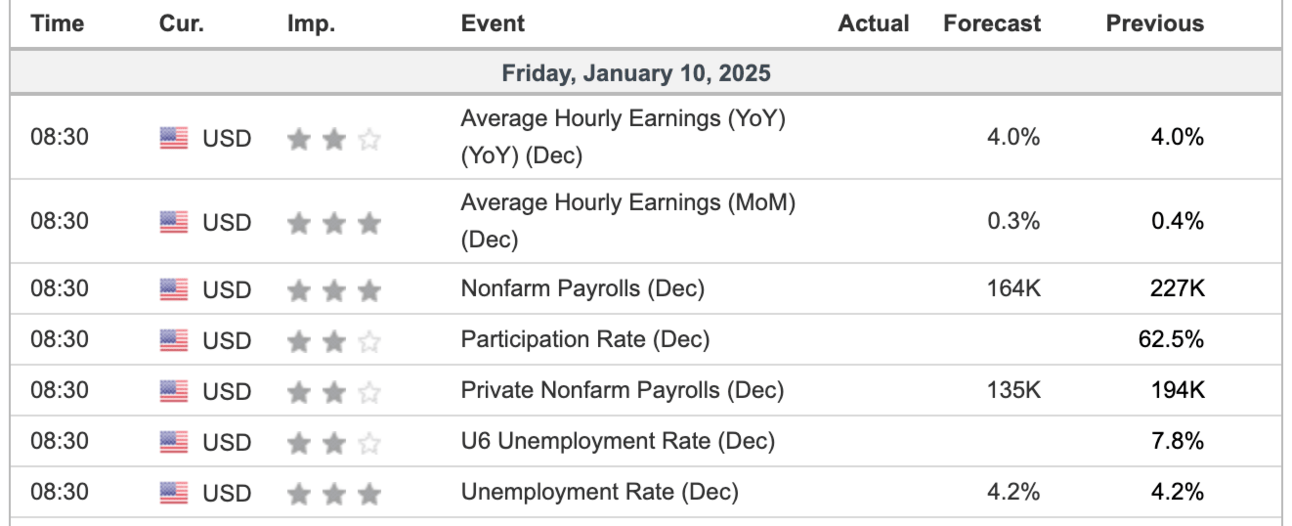Image resolution: width=1292 pixels, height=526 pixels.
Task: Click the two-star rating for U6 Unemployment Rate
Action: pyautogui.click(x=334, y=442)
